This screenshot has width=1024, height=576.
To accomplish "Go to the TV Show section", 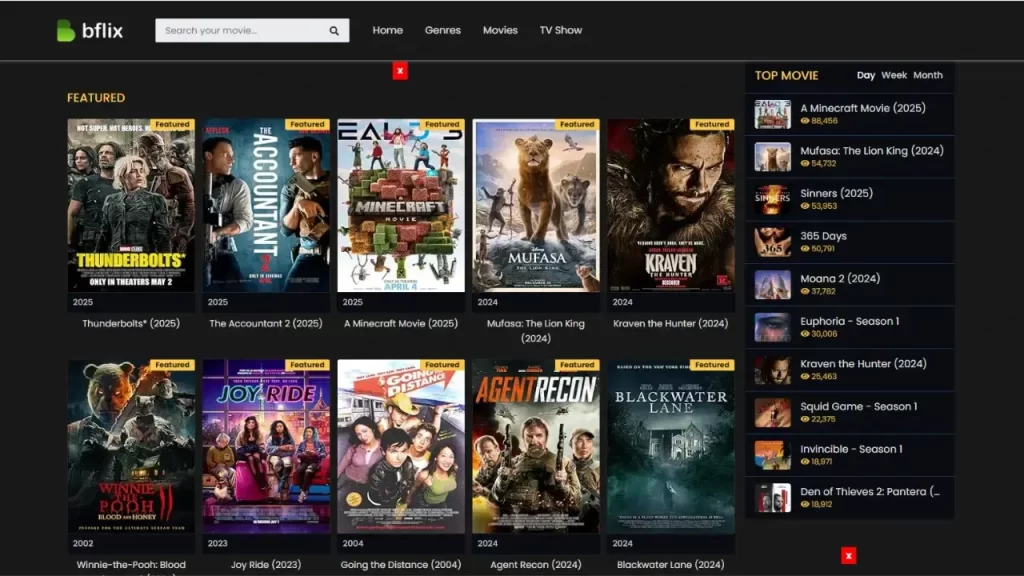I will pyautogui.click(x=560, y=30).
